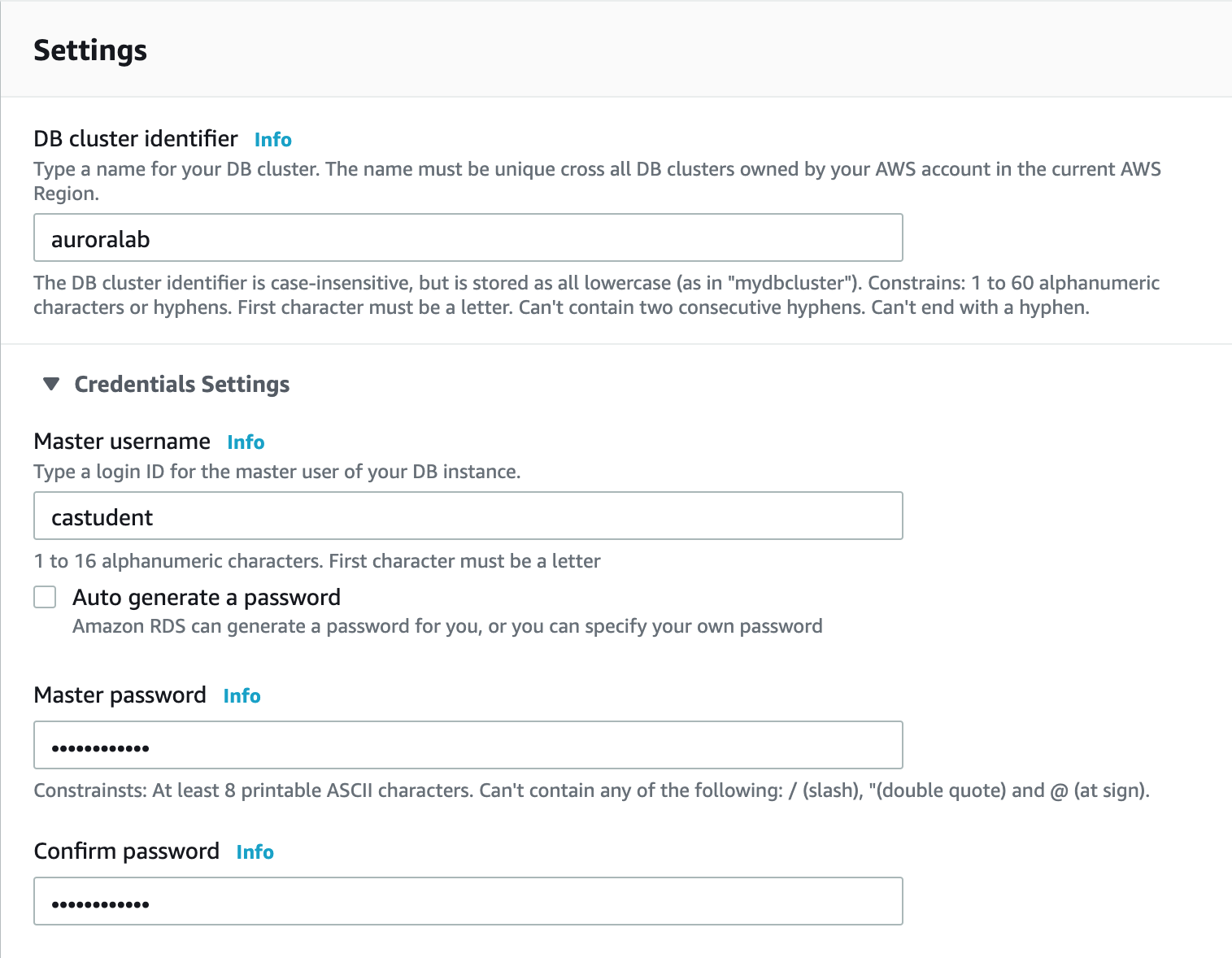This screenshot has height=958, width=1232.
Task: Open the DB cluster identifier Info tooltip
Action: tap(272, 139)
